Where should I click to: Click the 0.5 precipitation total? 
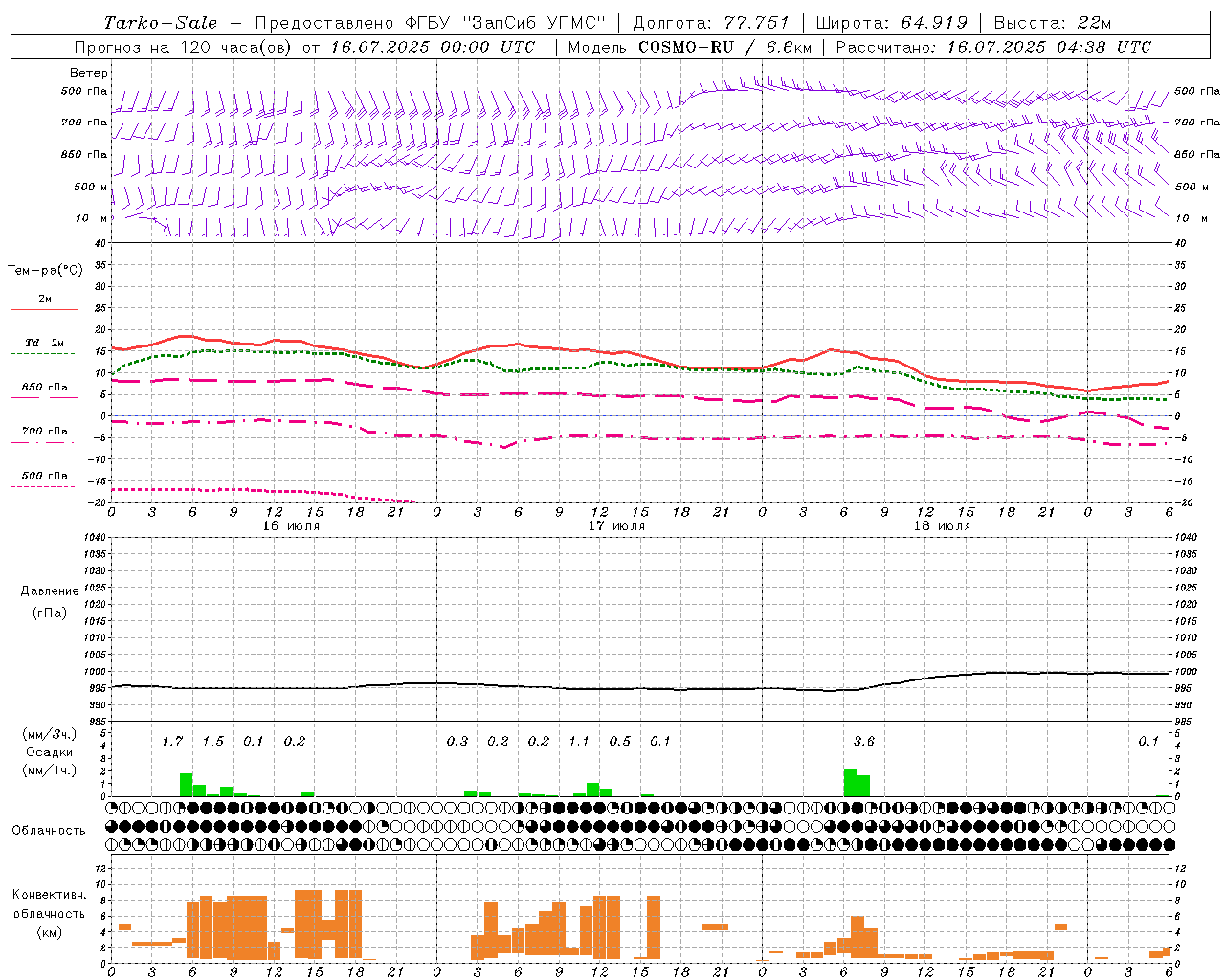(x=620, y=741)
